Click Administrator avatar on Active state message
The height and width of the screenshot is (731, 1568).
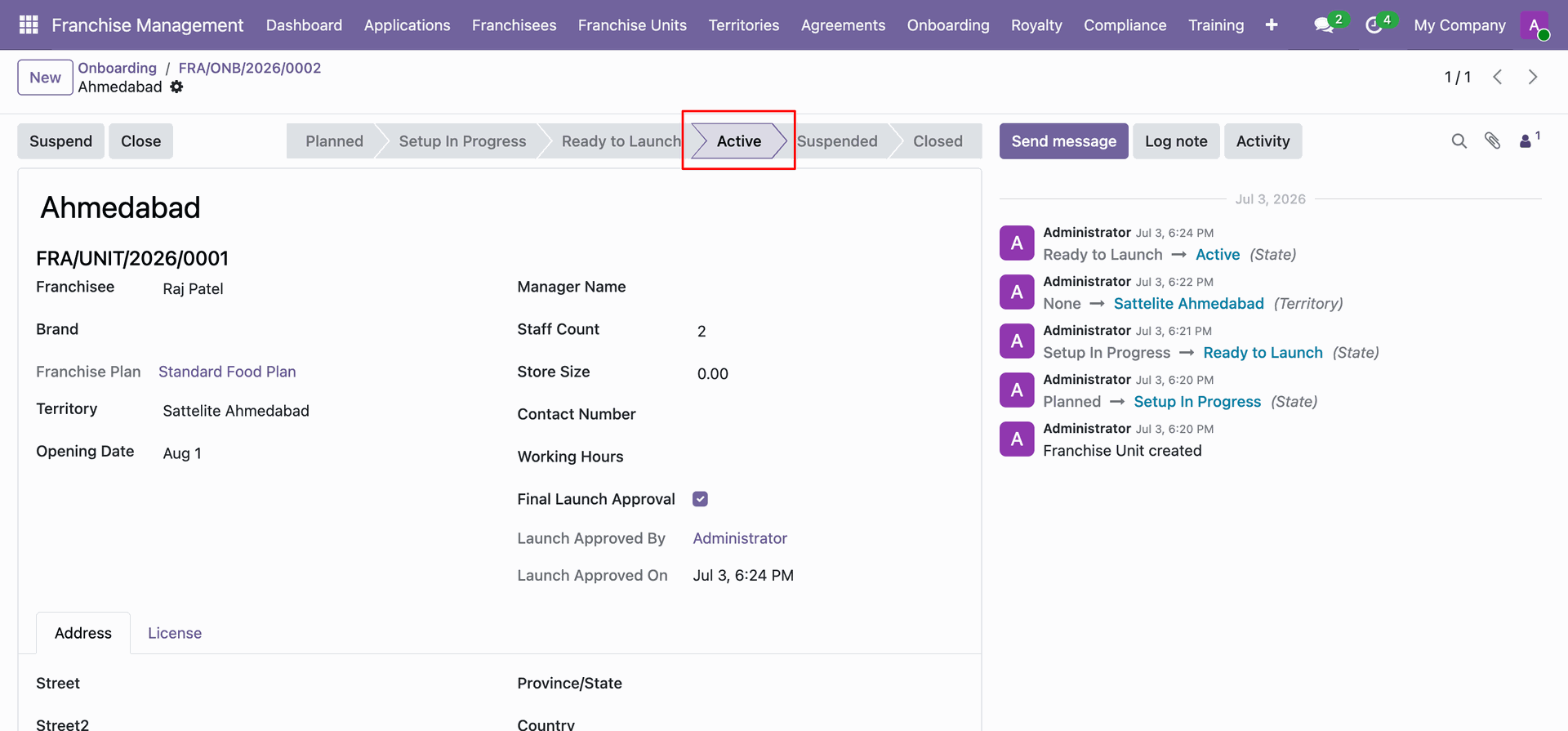pos(1017,243)
